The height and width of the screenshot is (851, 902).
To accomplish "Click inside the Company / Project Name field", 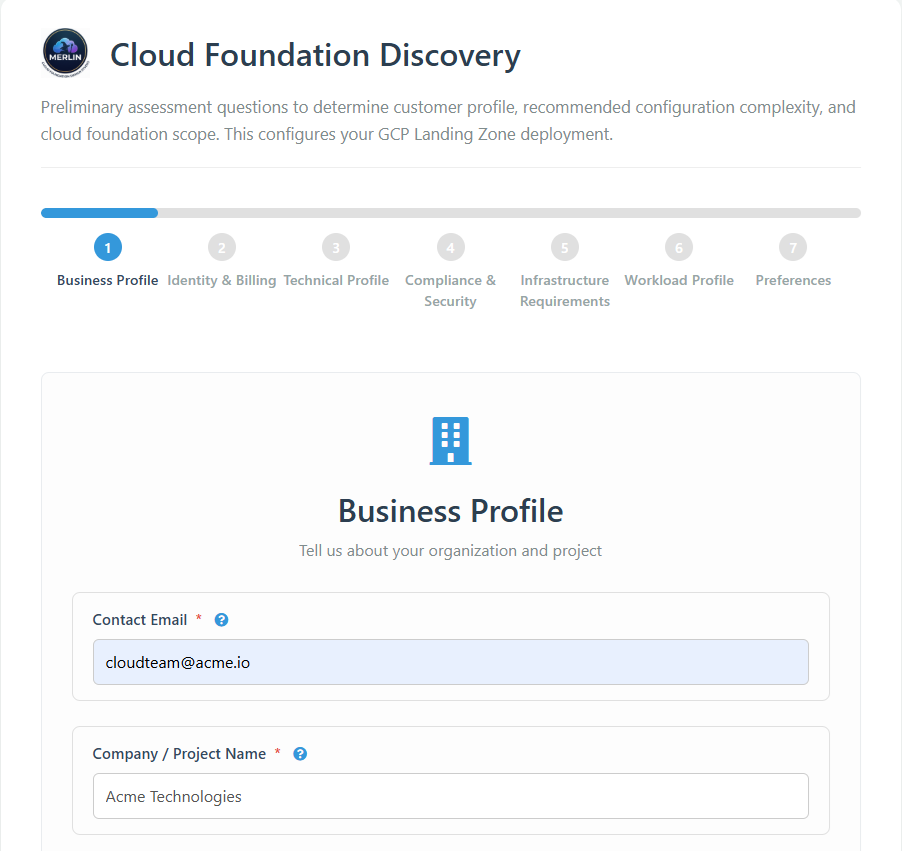I will pyautogui.click(x=450, y=796).
